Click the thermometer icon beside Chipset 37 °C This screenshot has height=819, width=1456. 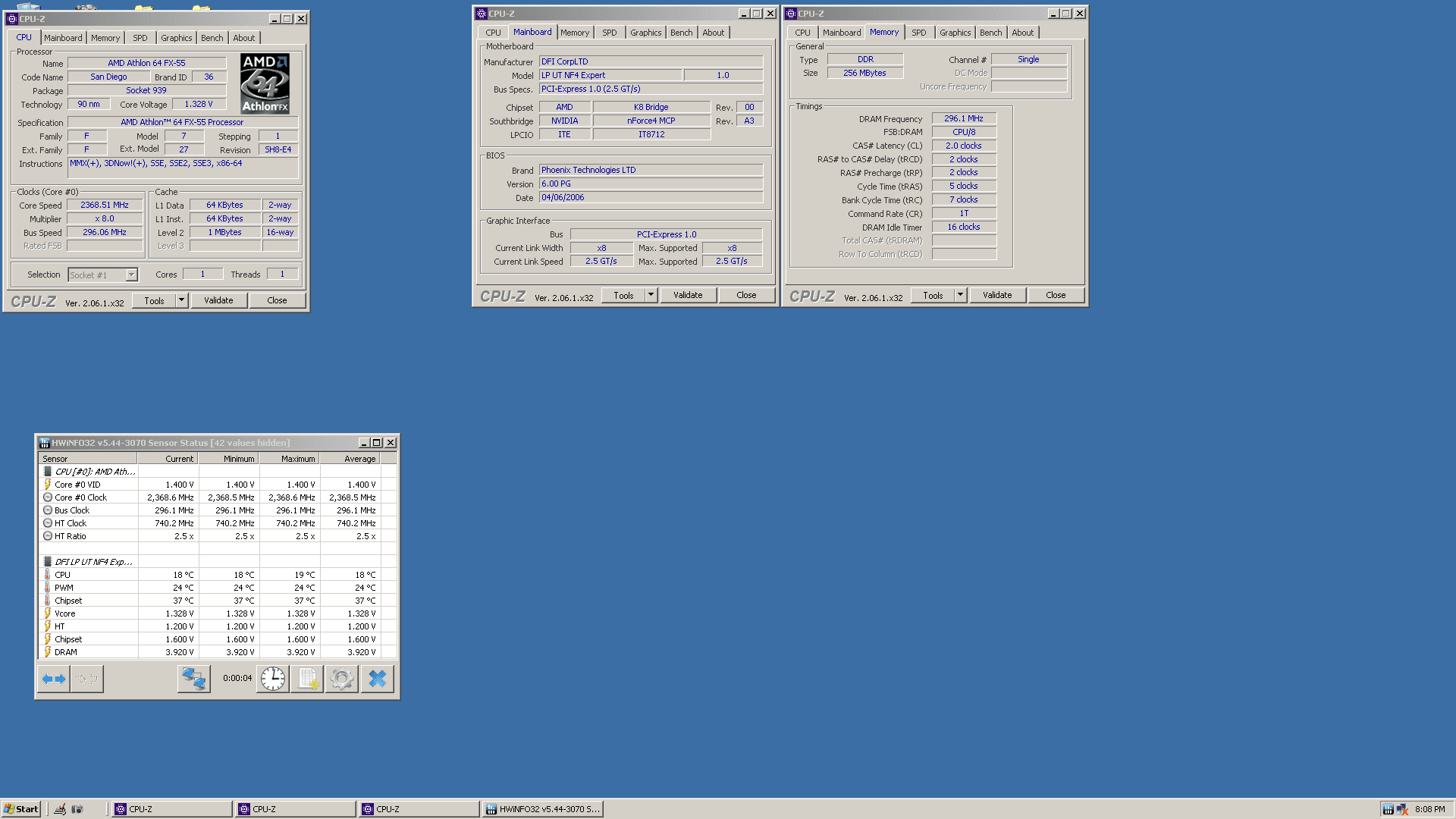[48, 601]
